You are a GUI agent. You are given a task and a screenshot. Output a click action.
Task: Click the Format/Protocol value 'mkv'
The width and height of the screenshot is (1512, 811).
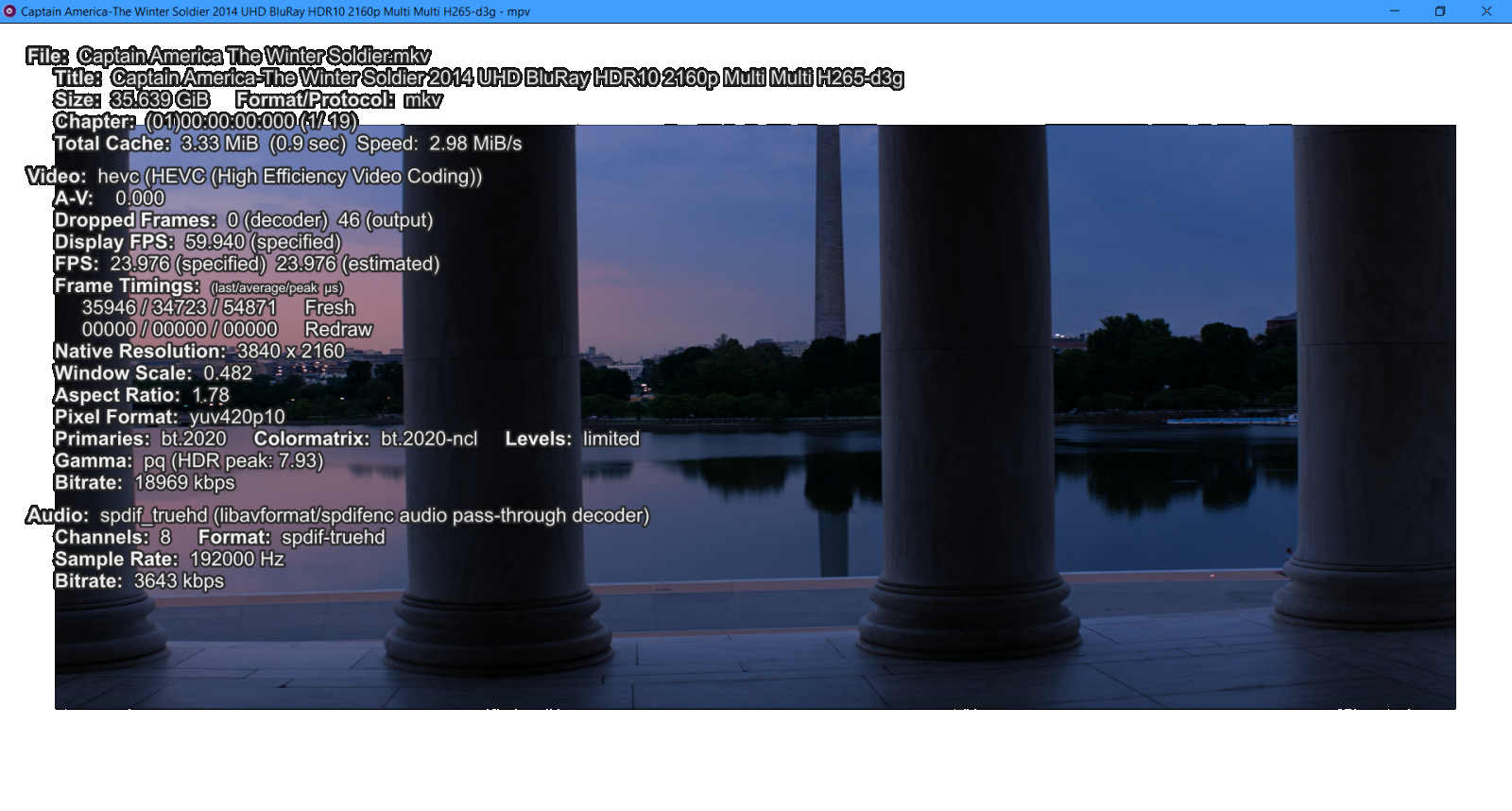(x=422, y=99)
